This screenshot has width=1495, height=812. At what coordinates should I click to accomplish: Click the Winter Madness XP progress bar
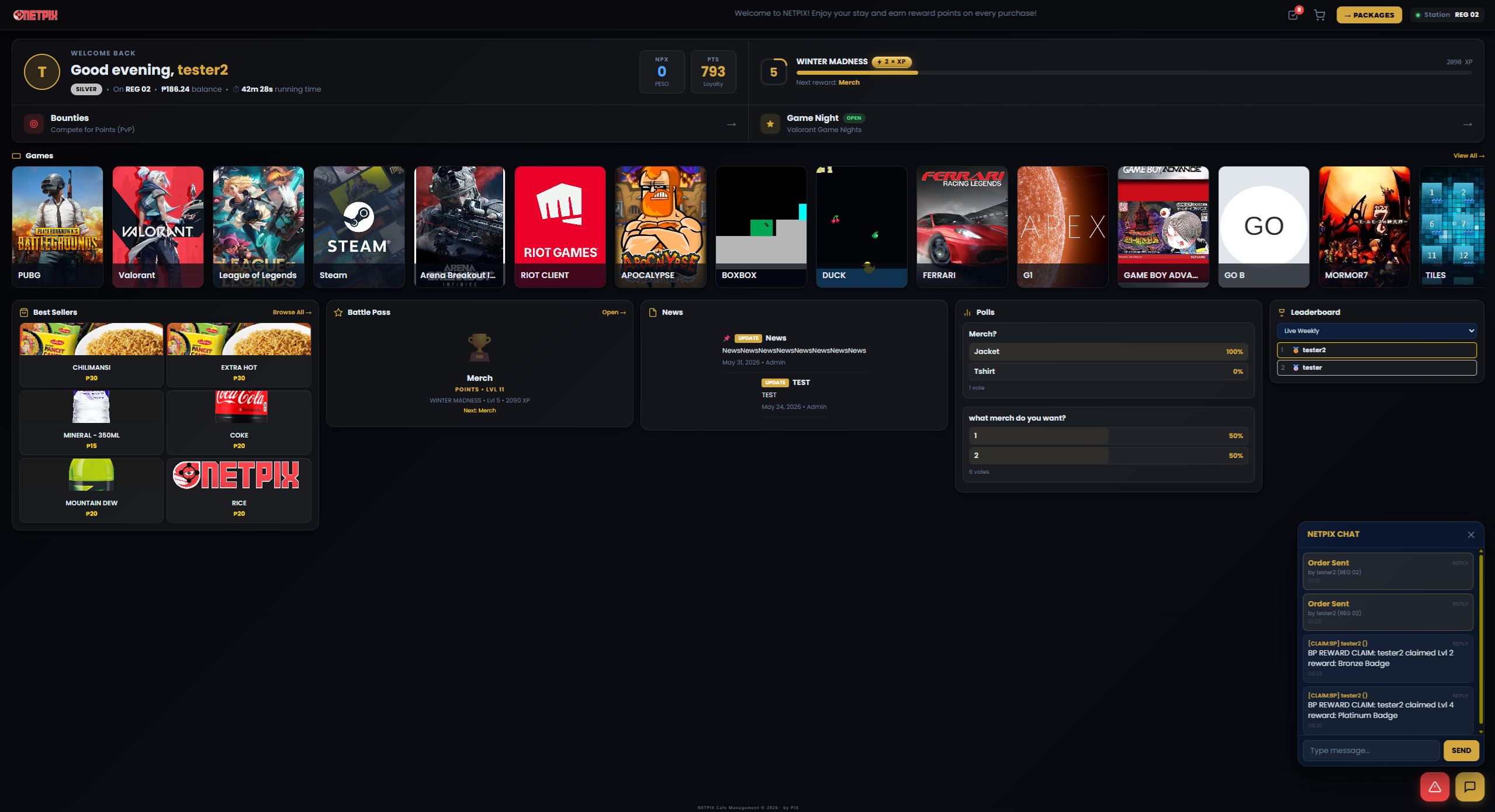(x=1134, y=73)
